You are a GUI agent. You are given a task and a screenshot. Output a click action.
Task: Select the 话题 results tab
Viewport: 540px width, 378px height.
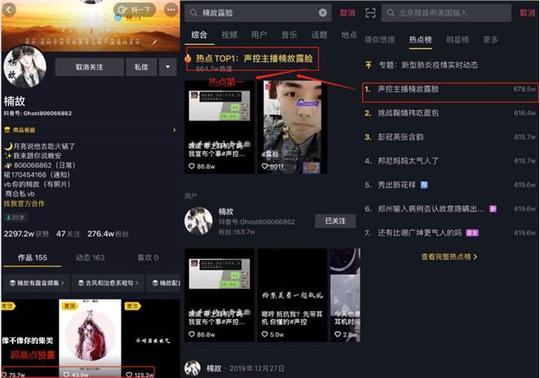[319, 35]
